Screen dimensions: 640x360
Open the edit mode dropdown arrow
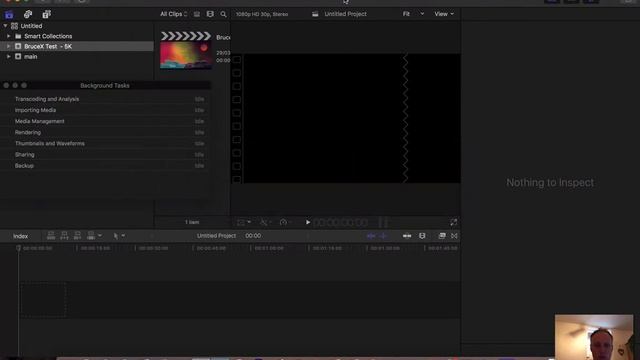point(100,236)
